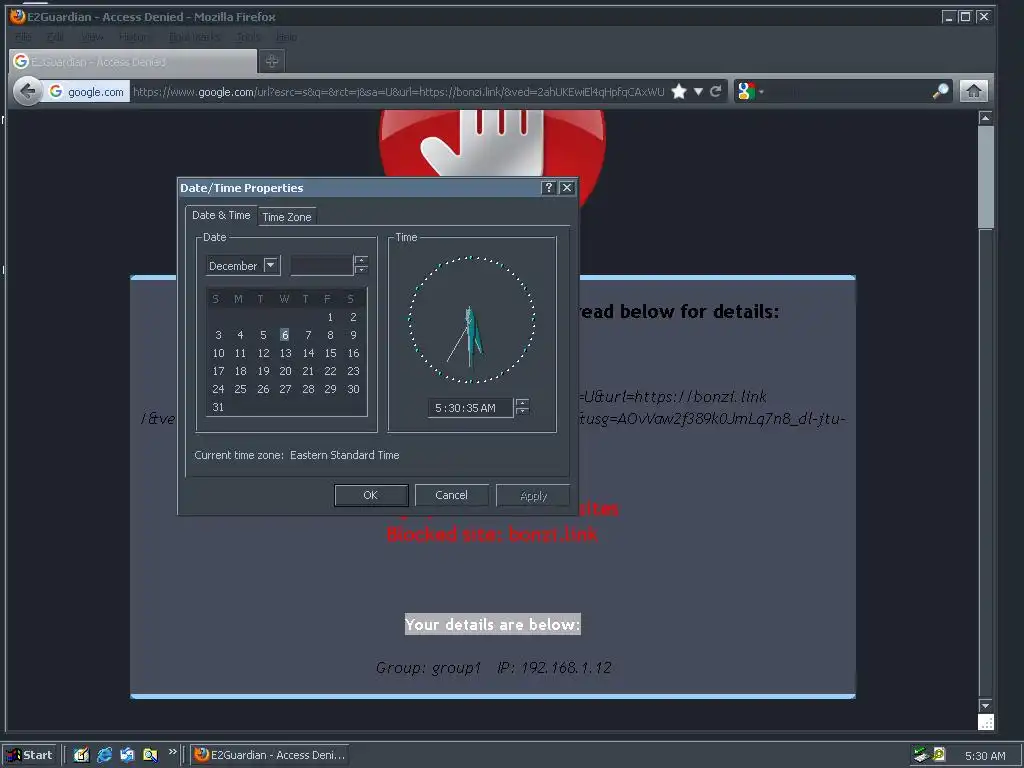Open the Firefox home page button
The height and width of the screenshot is (768, 1024).
click(x=973, y=91)
